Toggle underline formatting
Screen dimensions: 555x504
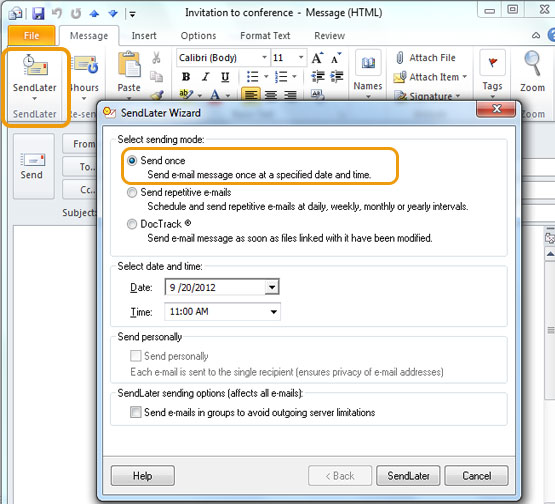[x=225, y=76]
